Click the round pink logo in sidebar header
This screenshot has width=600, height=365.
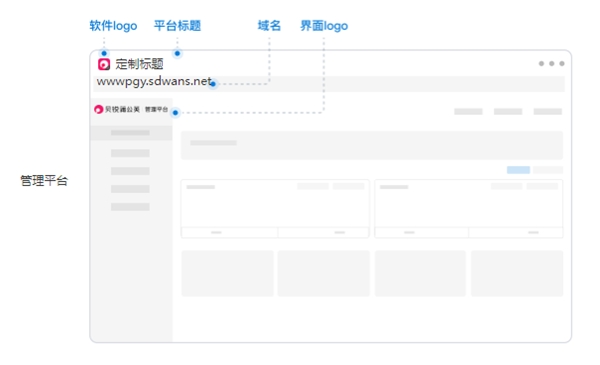[x=98, y=109]
